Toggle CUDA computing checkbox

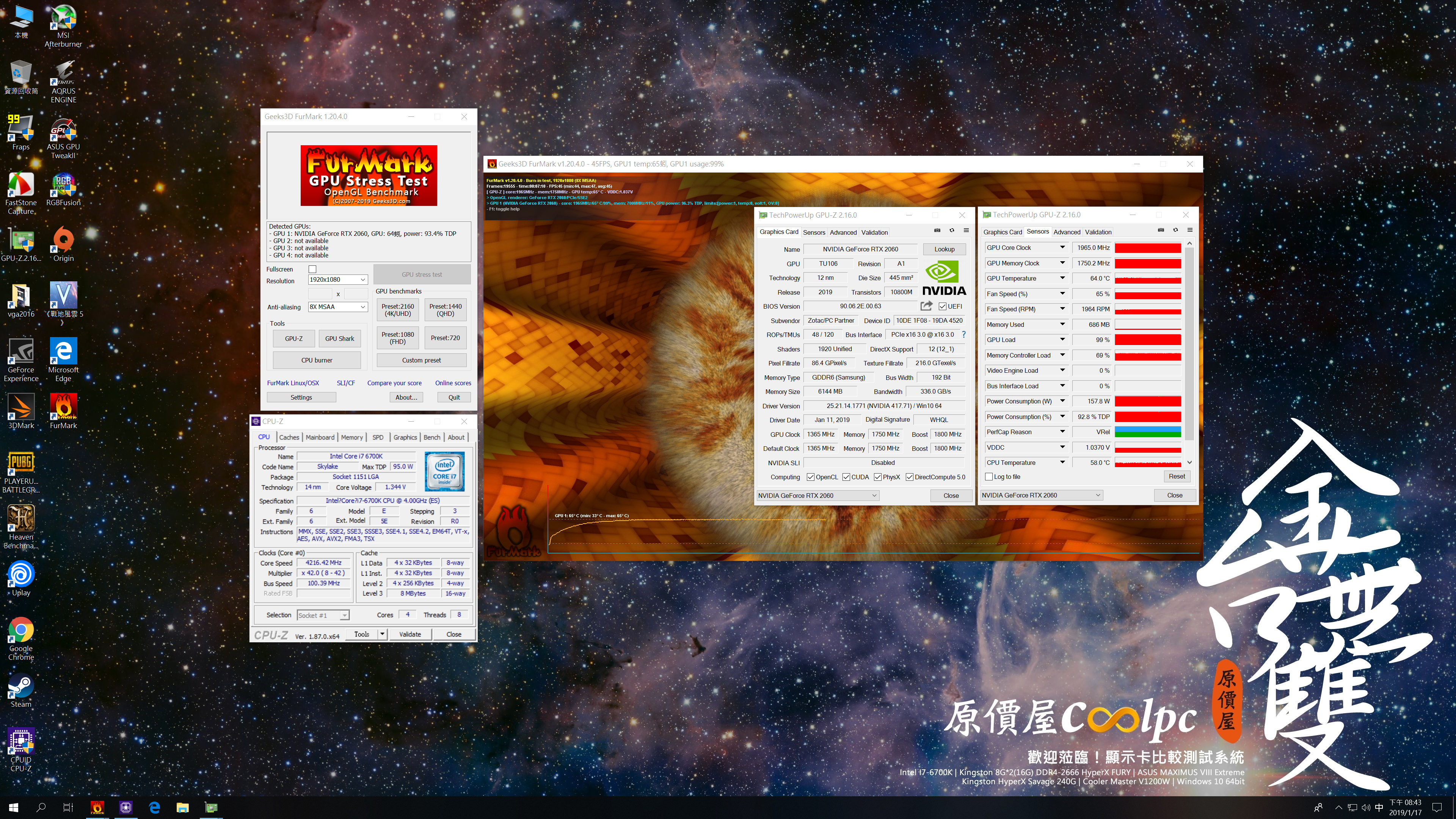(846, 477)
